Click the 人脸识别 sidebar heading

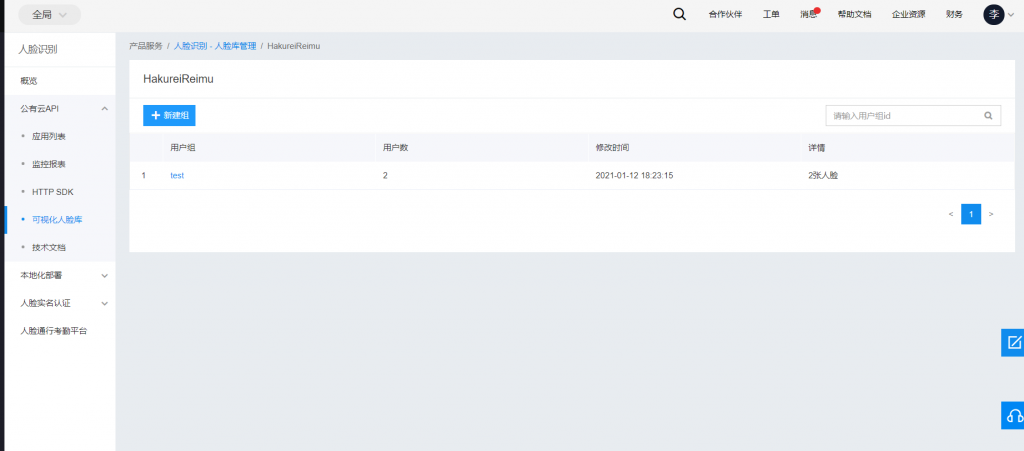coord(38,49)
